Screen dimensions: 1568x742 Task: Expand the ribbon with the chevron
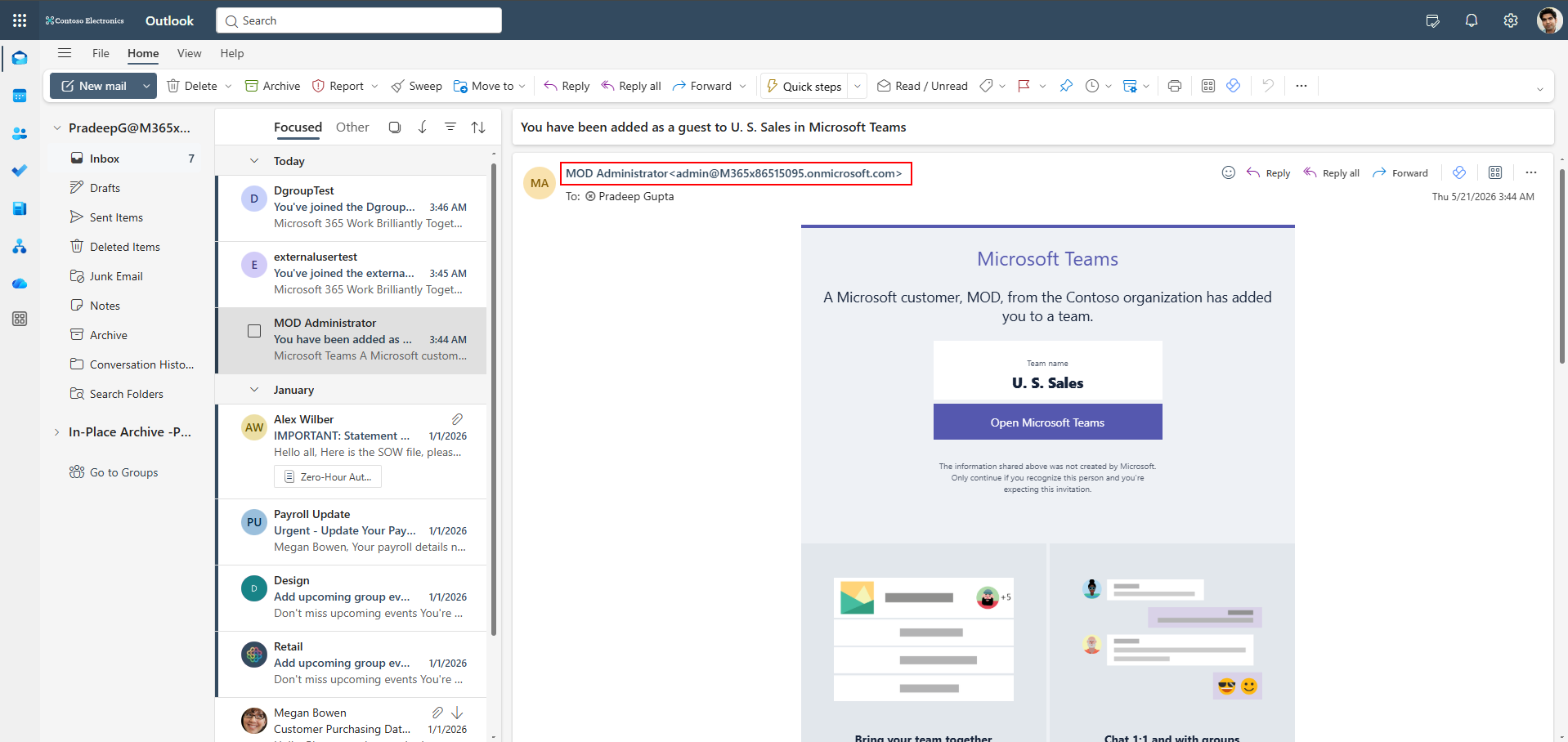(1540, 89)
